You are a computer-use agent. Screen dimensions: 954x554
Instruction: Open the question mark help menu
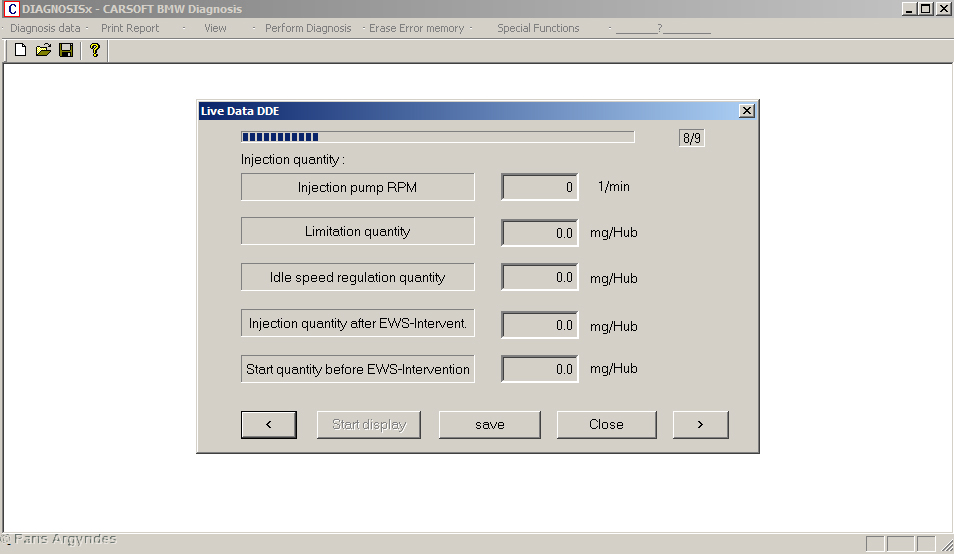click(x=663, y=28)
